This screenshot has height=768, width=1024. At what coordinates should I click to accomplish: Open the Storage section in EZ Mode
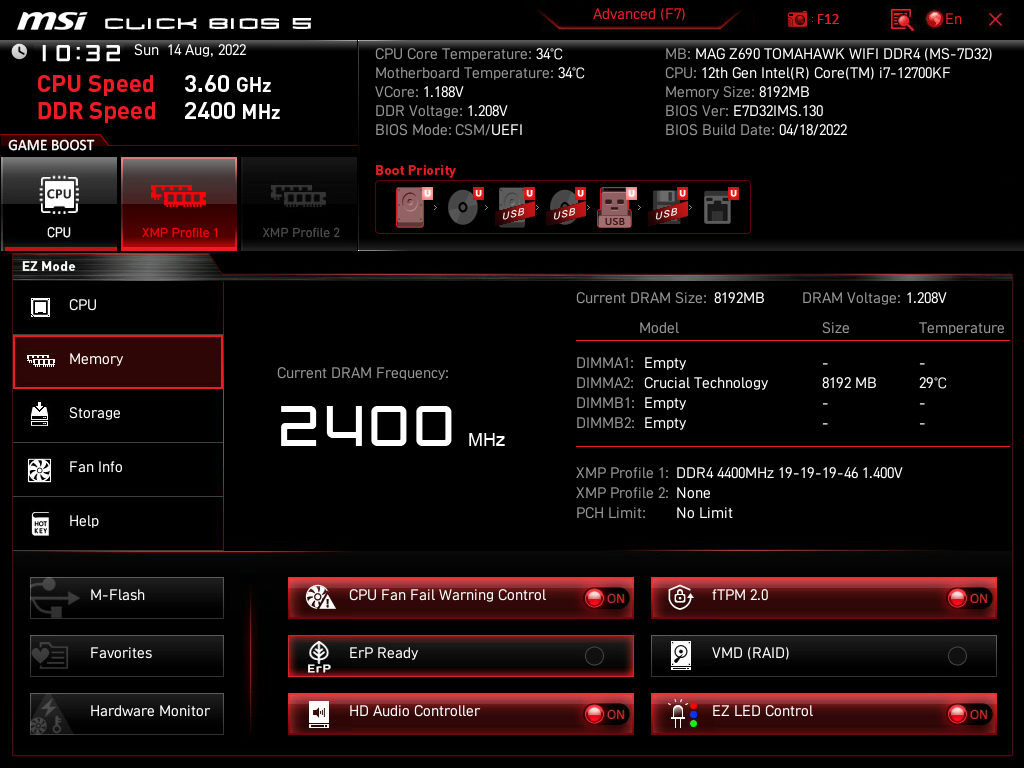[118, 414]
